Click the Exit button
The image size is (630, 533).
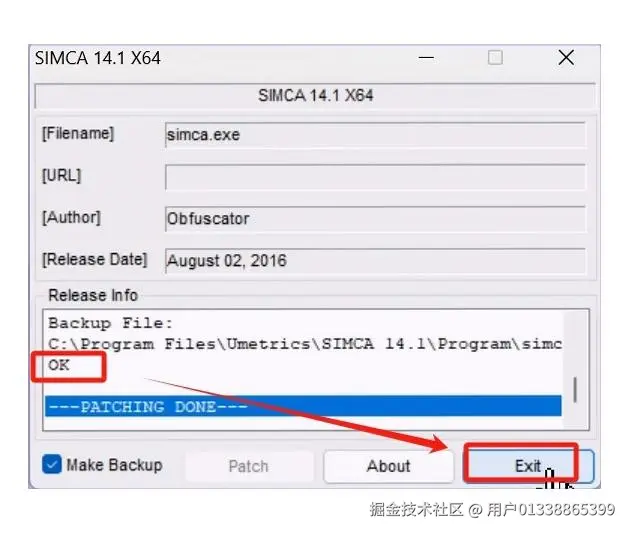click(528, 466)
